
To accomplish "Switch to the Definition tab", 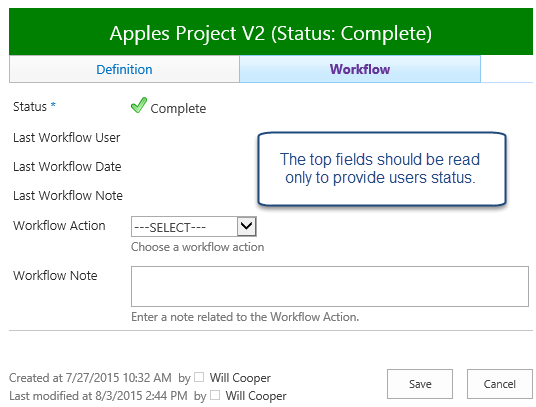I will [124, 69].
